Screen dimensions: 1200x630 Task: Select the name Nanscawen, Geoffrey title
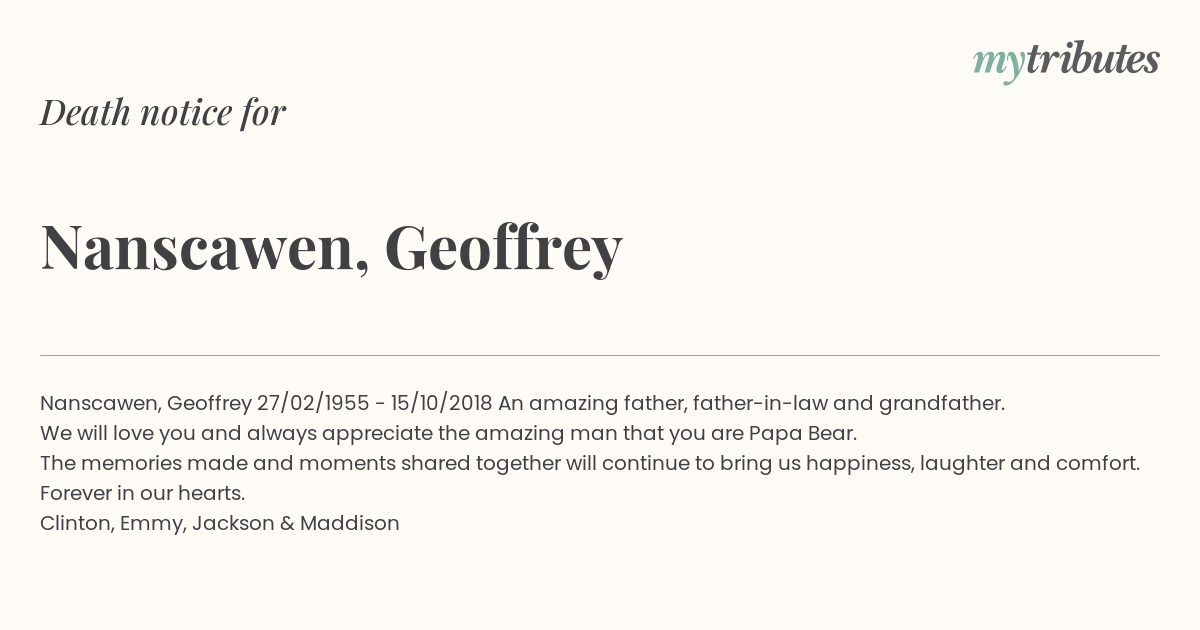[331, 248]
